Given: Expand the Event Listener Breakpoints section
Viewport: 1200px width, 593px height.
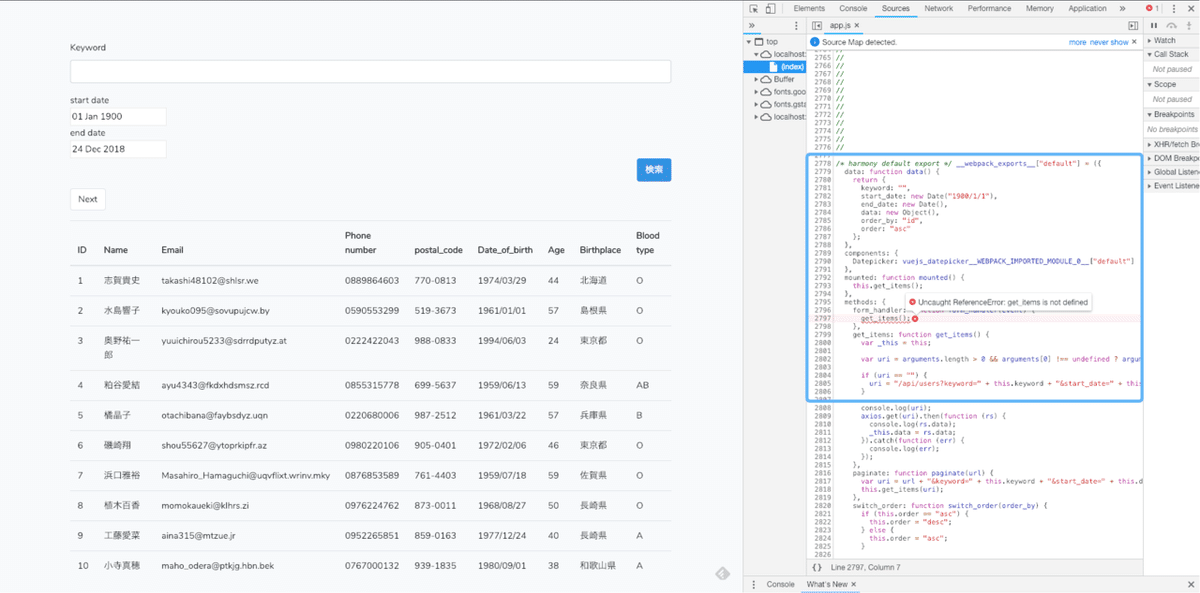Looking at the screenshot, I should pyautogui.click(x=1172, y=186).
